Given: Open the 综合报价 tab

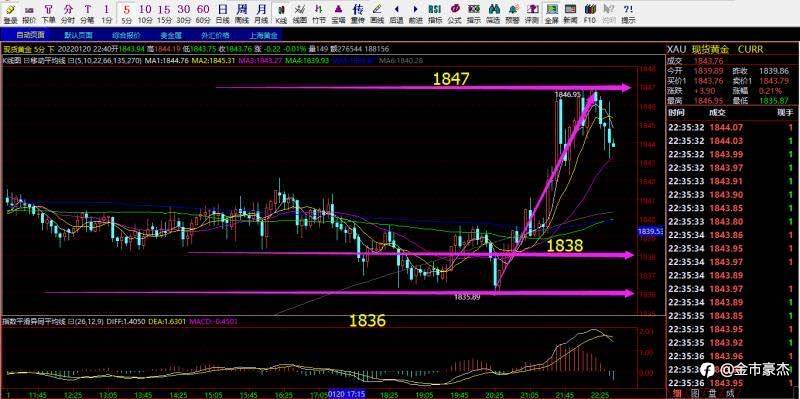Looking at the screenshot, I should tap(126, 35).
